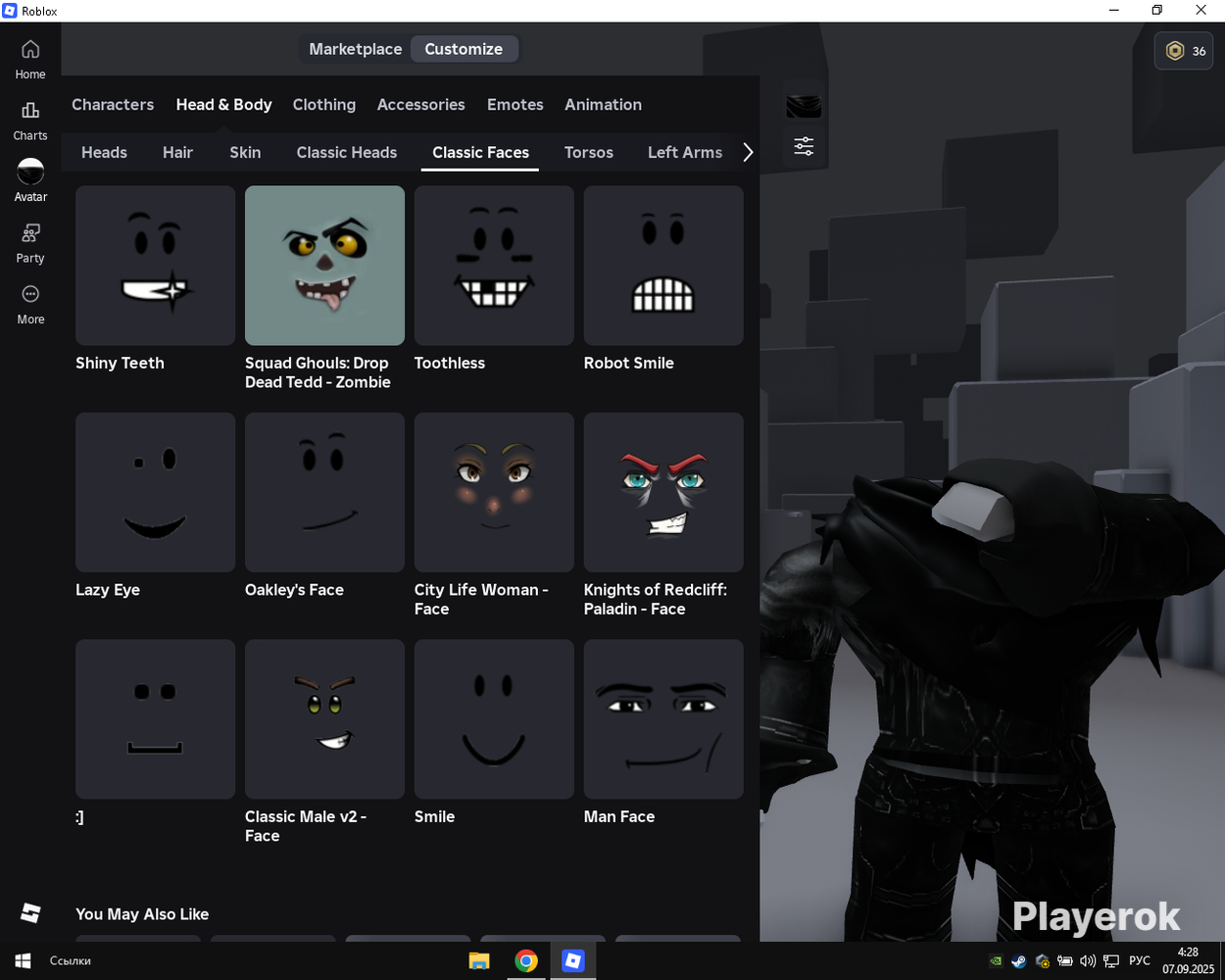The width and height of the screenshot is (1225, 980).
Task: Switch to the Skin subtab
Action: 245,152
